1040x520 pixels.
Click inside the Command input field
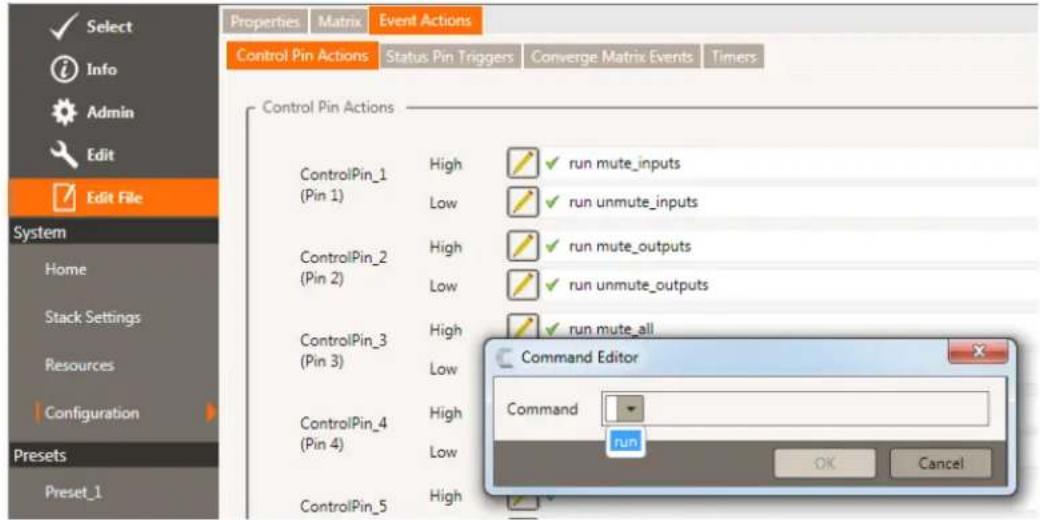[796, 408]
